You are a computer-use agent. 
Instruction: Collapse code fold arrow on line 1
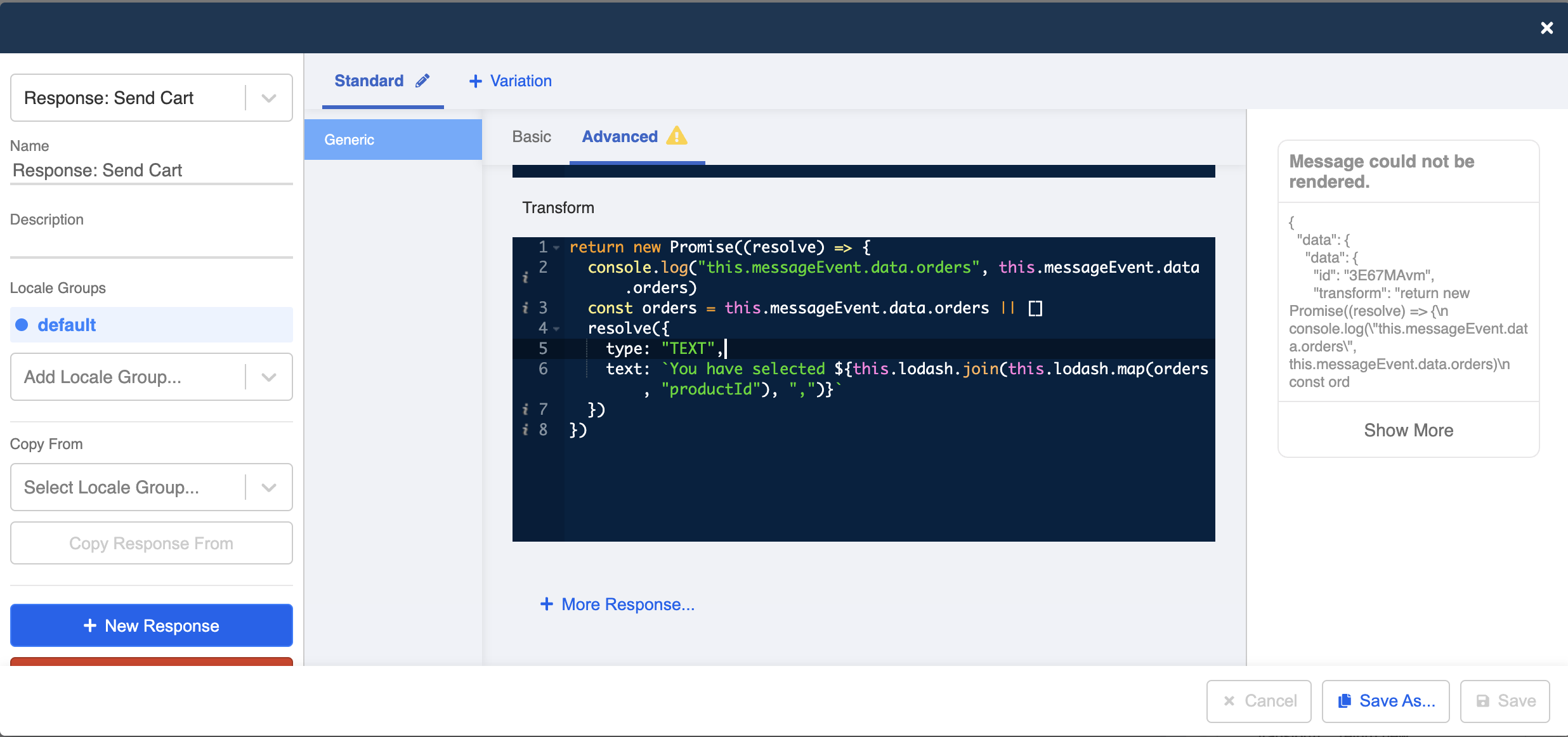click(556, 247)
